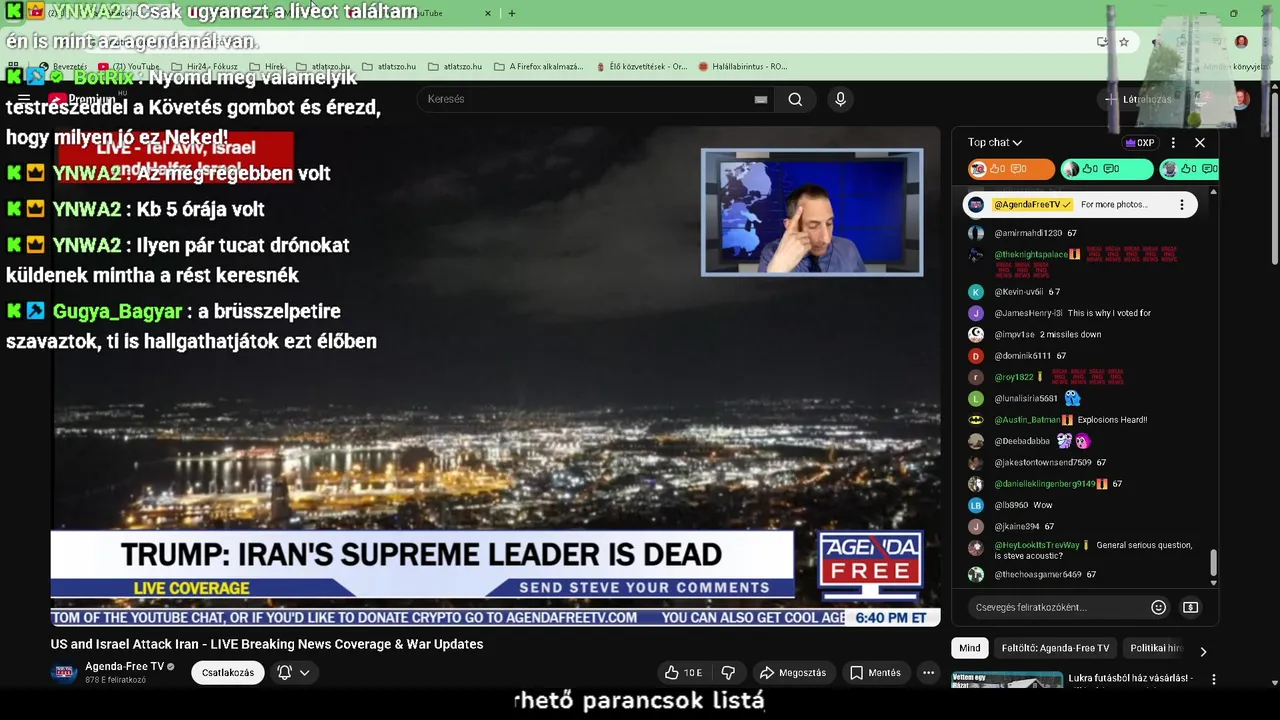This screenshot has width=1280, height=720.
Task: Share the video via Megosztás
Action: pyautogui.click(x=793, y=673)
